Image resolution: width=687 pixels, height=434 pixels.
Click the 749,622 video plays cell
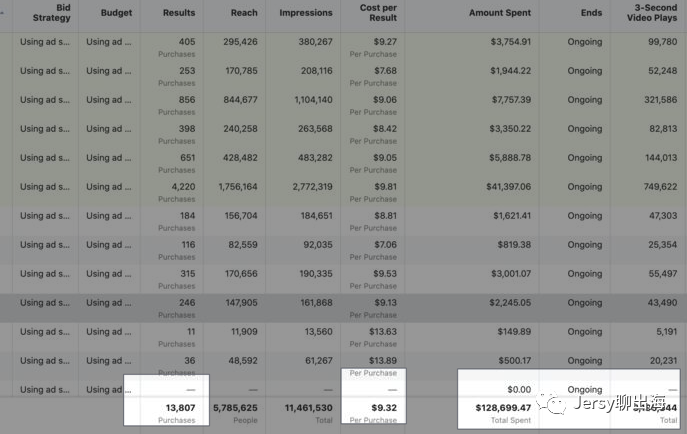tap(654, 186)
